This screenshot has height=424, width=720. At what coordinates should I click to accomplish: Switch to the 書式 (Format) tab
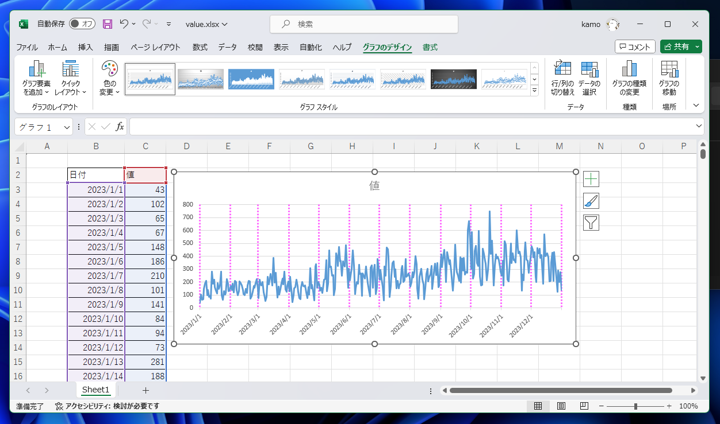[x=430, y=47]
